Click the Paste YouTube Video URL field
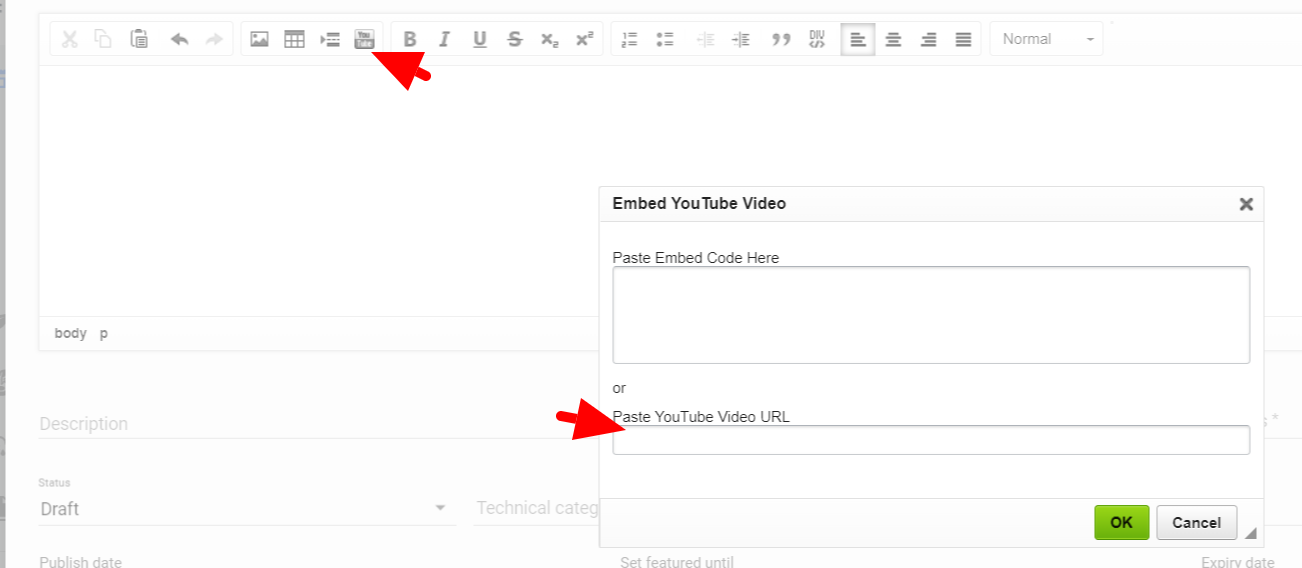This screenshot has width=1302, height=568. click(x=931, y=440)
